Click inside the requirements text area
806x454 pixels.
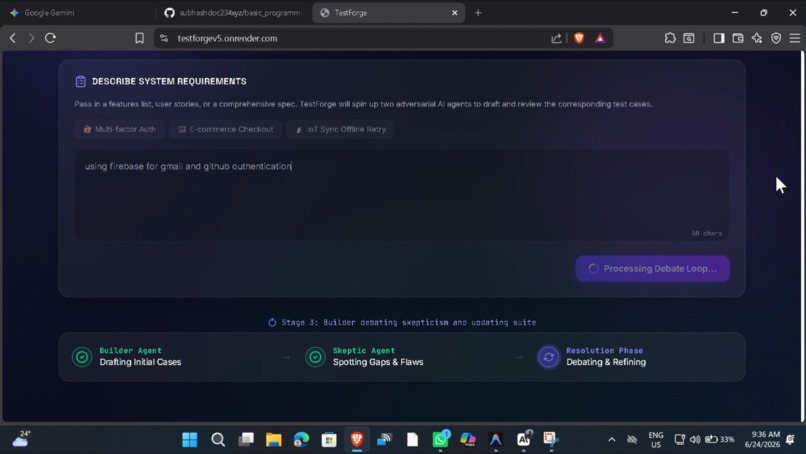coord(402,195)
